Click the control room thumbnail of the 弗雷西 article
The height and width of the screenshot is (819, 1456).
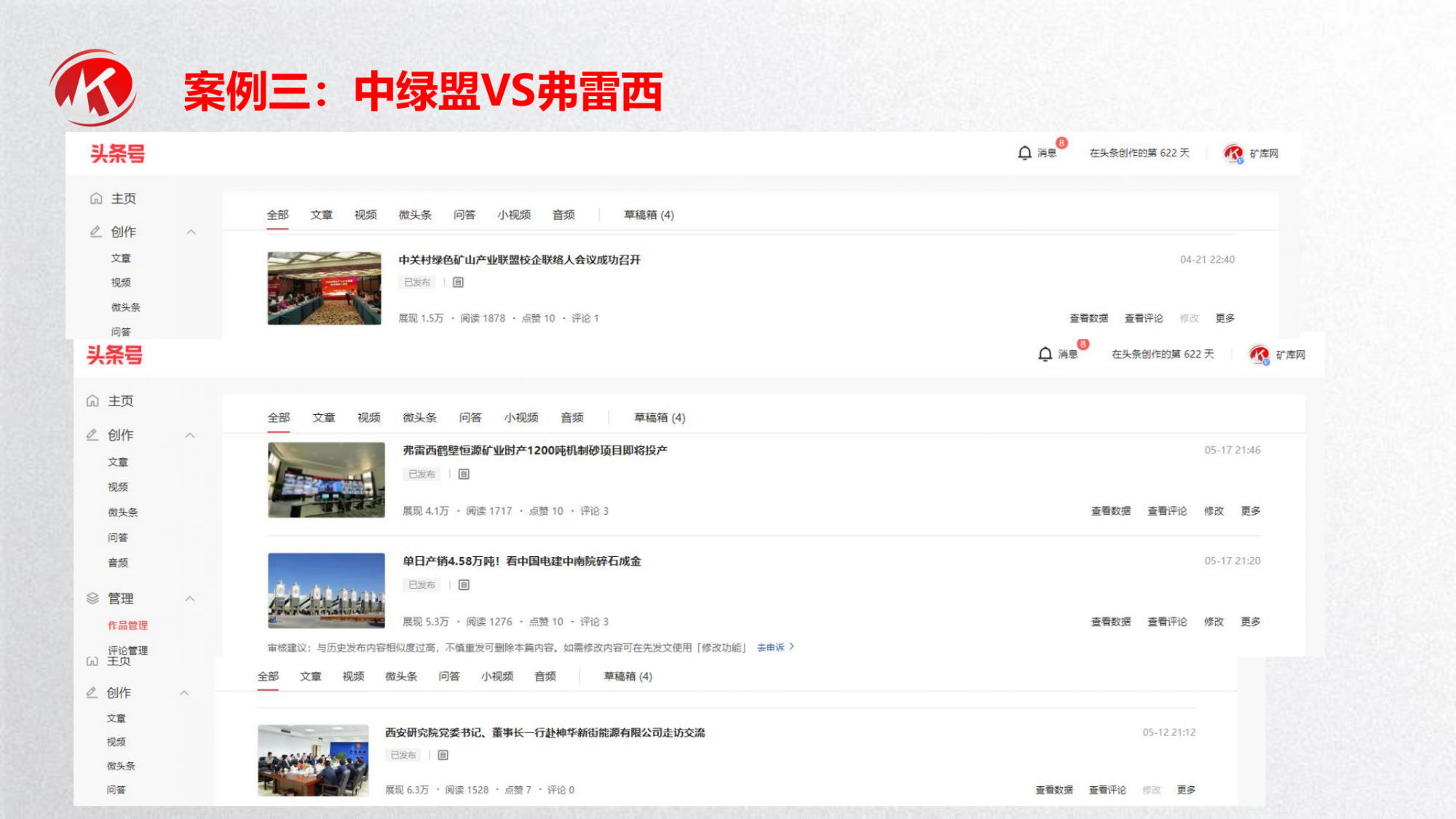[x=326, y=480]
